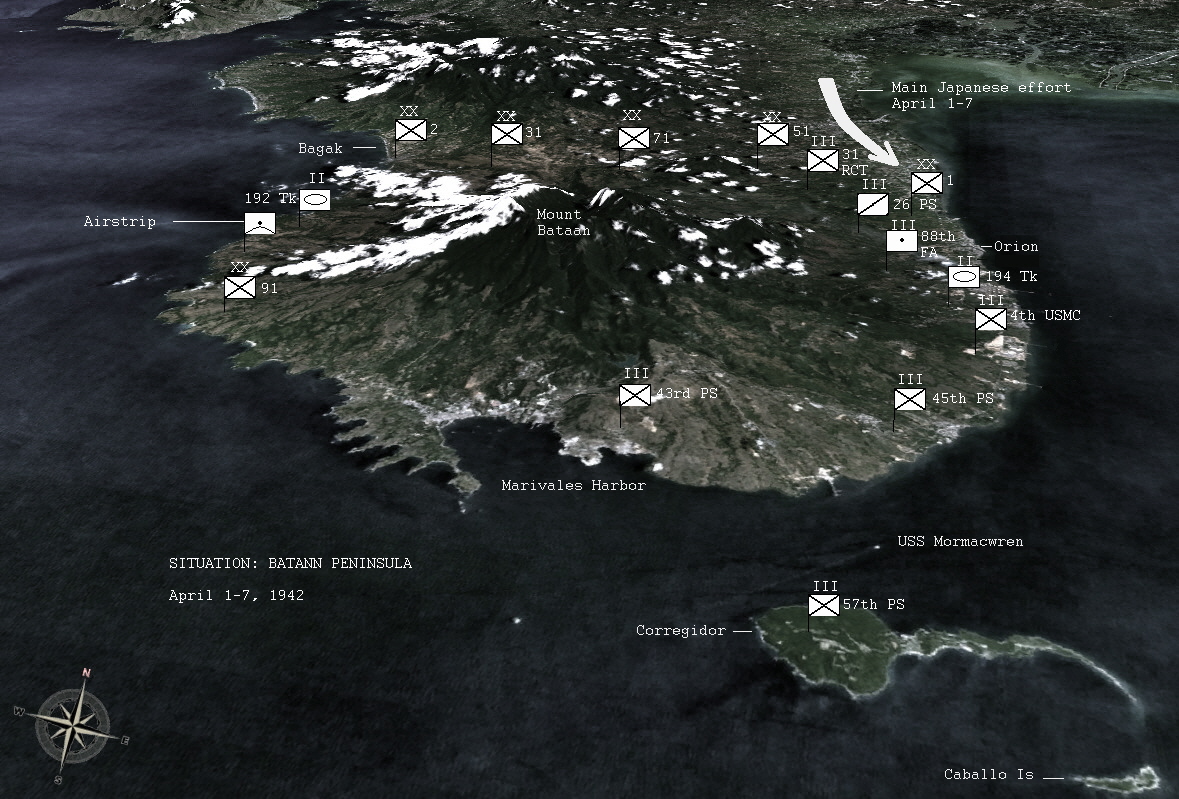Select the 4th USMC infantry unit symbol
Image resolution: width=1179 pixels, height=799 pixels.
(x=991, y=319)
